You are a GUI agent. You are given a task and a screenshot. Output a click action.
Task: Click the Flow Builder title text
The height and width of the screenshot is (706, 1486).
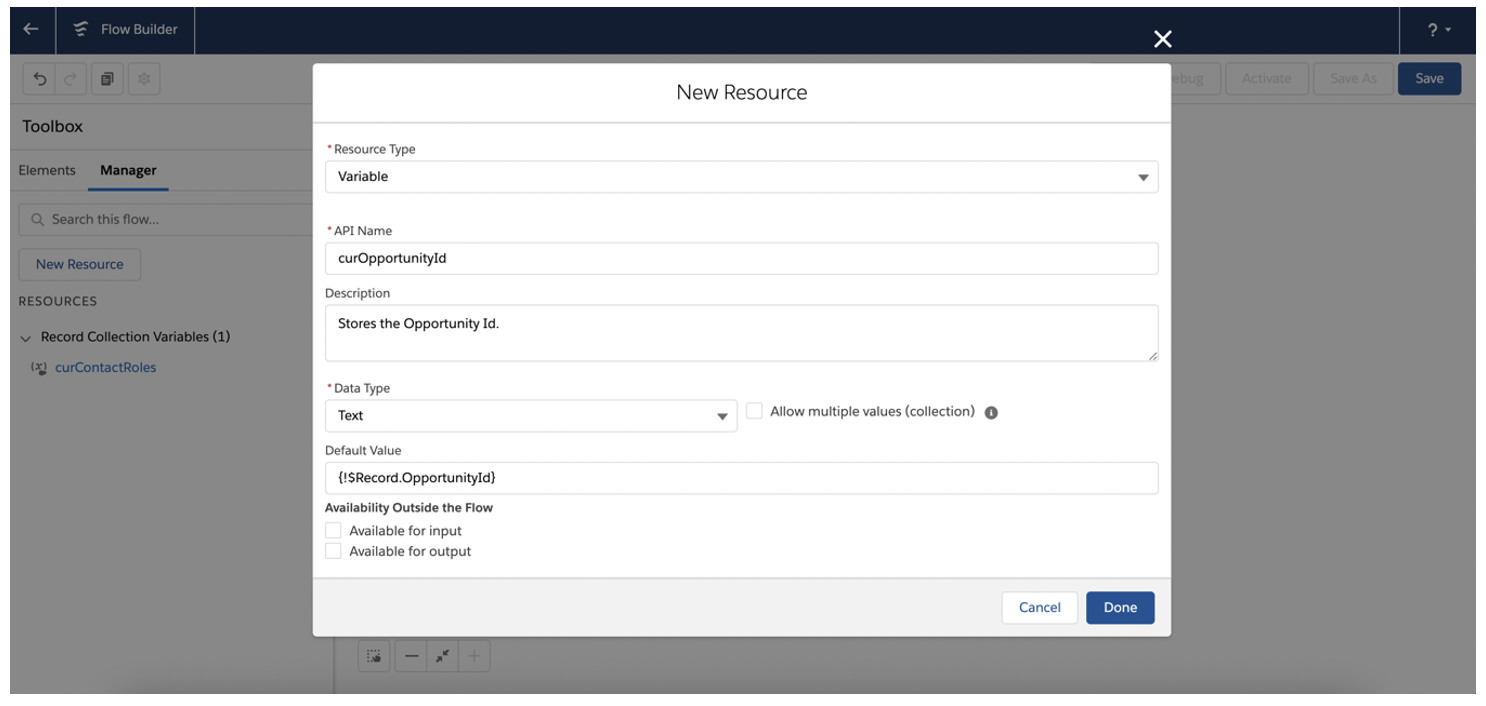click(139, 29)
